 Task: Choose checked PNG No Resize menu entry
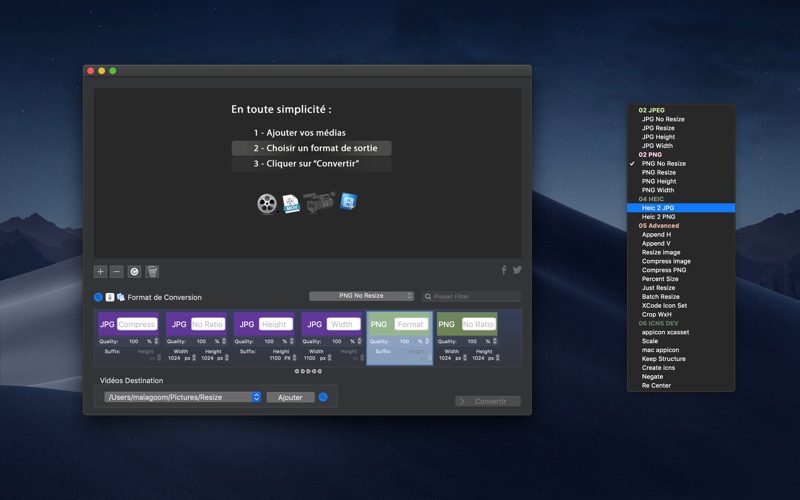(x=681, y=163)
